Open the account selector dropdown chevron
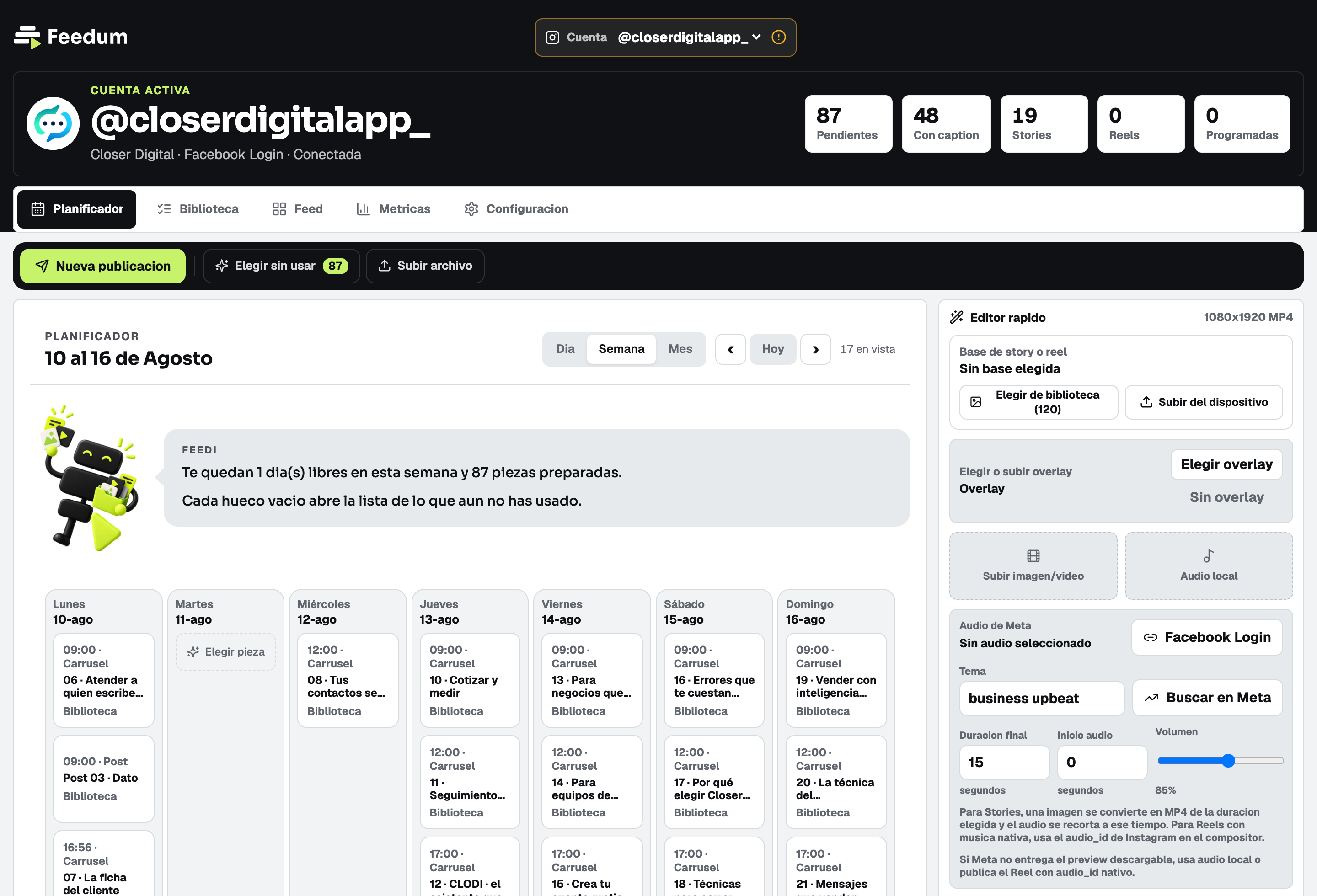 click(x=756, y=37)
